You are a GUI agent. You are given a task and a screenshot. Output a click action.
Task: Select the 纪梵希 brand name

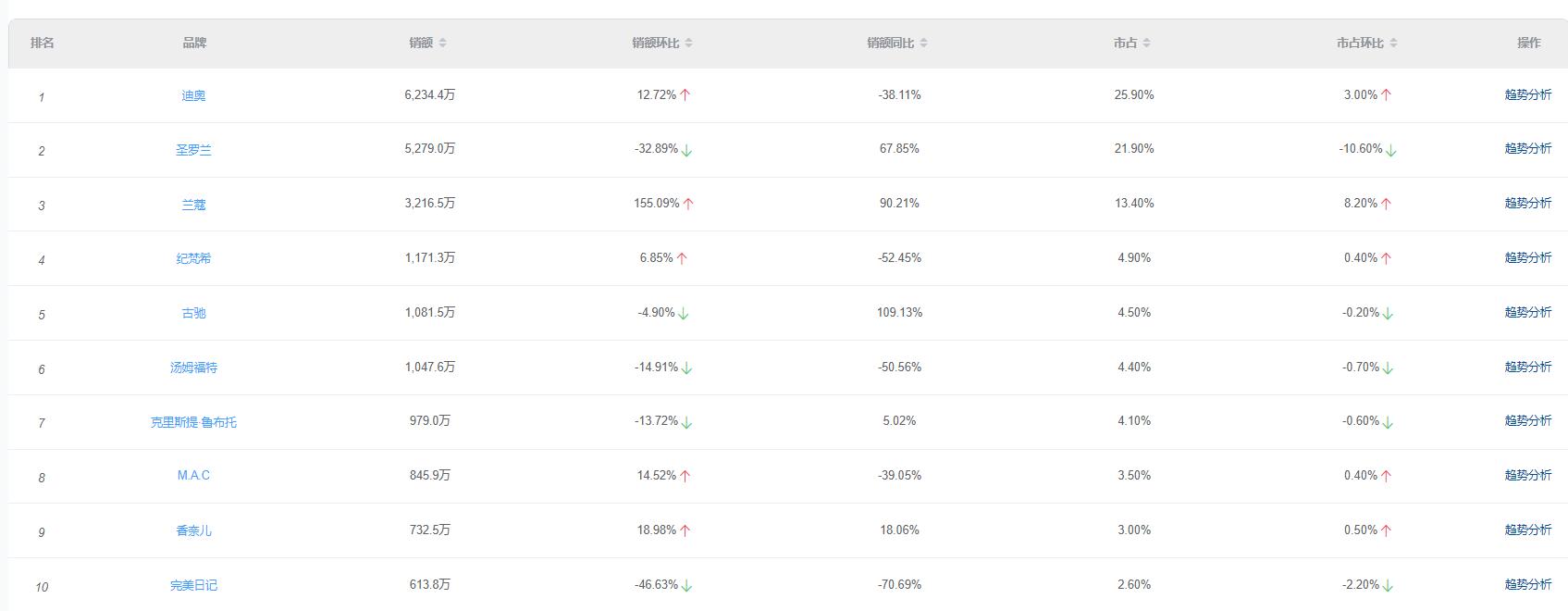[x=193, y=258]
